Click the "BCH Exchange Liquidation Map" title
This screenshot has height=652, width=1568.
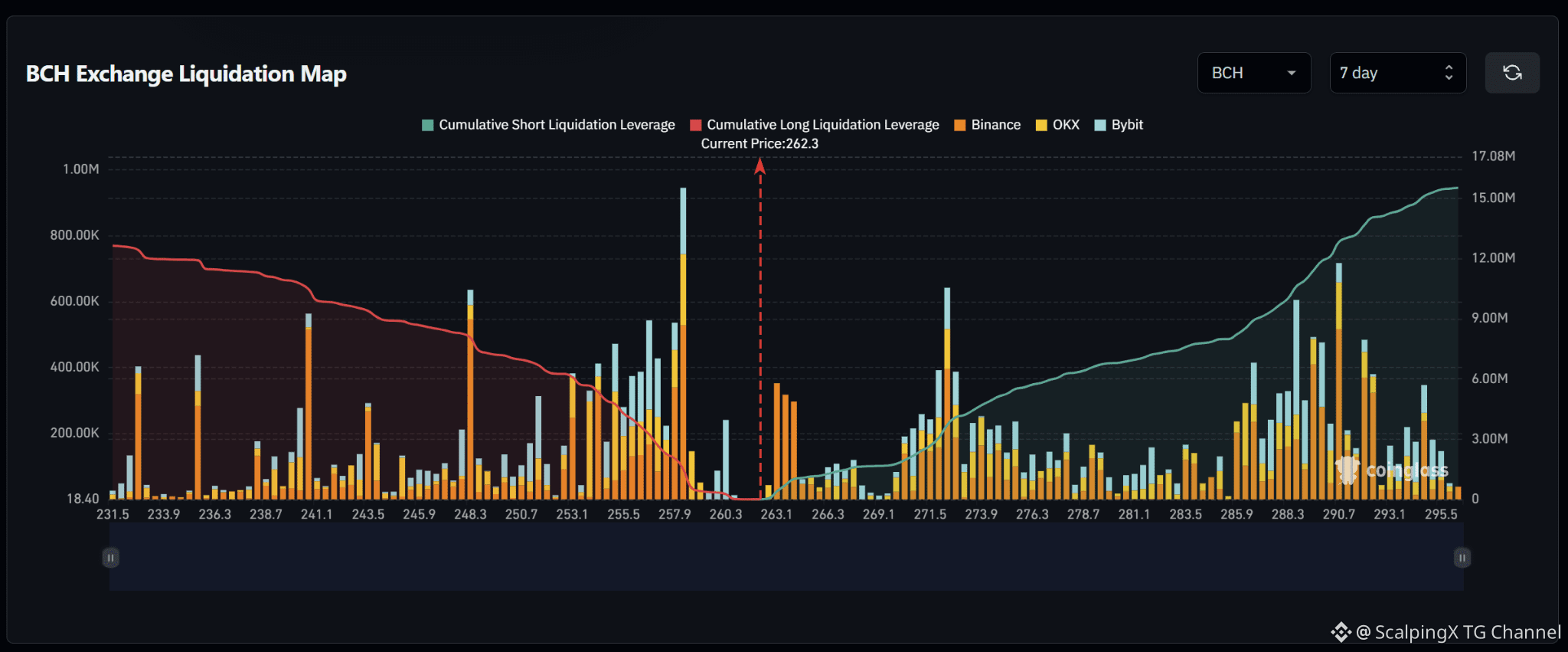[x=186, y=74]
